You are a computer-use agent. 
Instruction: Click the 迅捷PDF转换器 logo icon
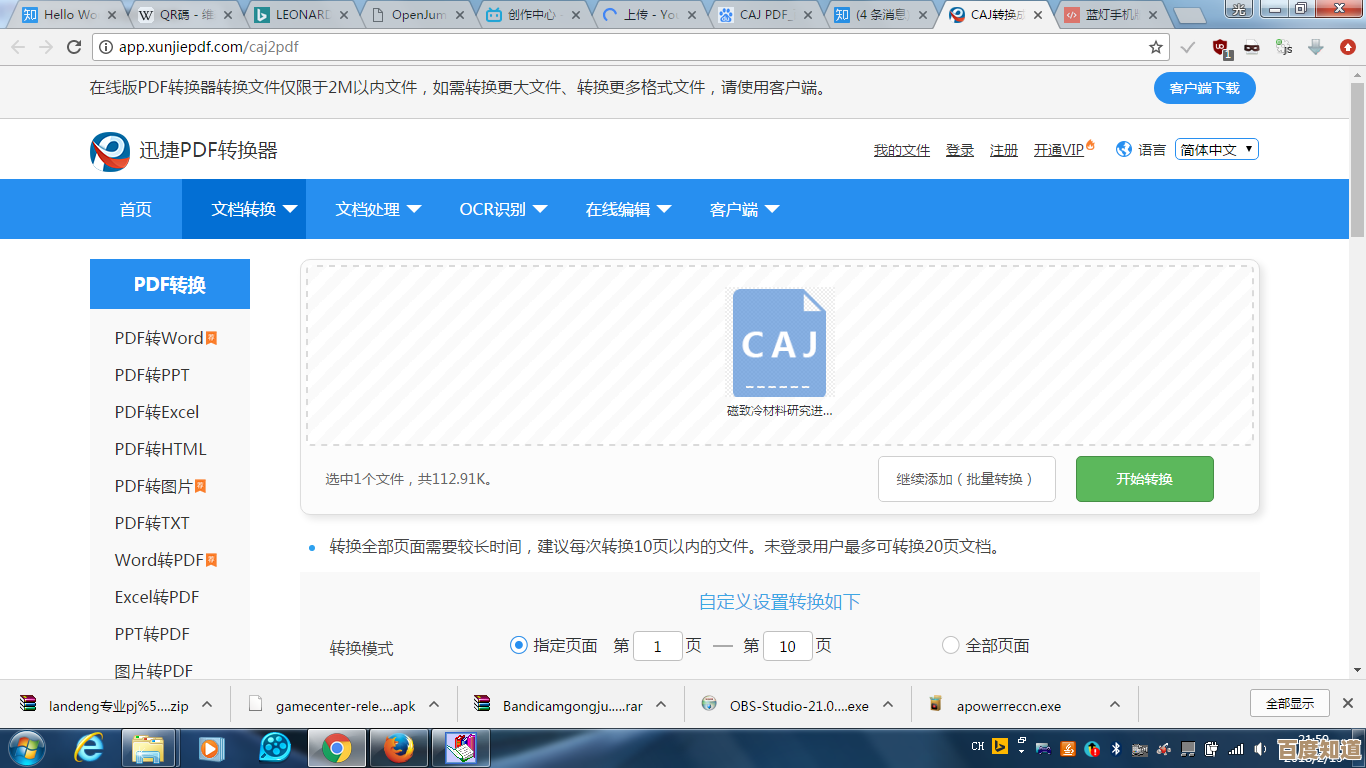[x=110, y=148]
